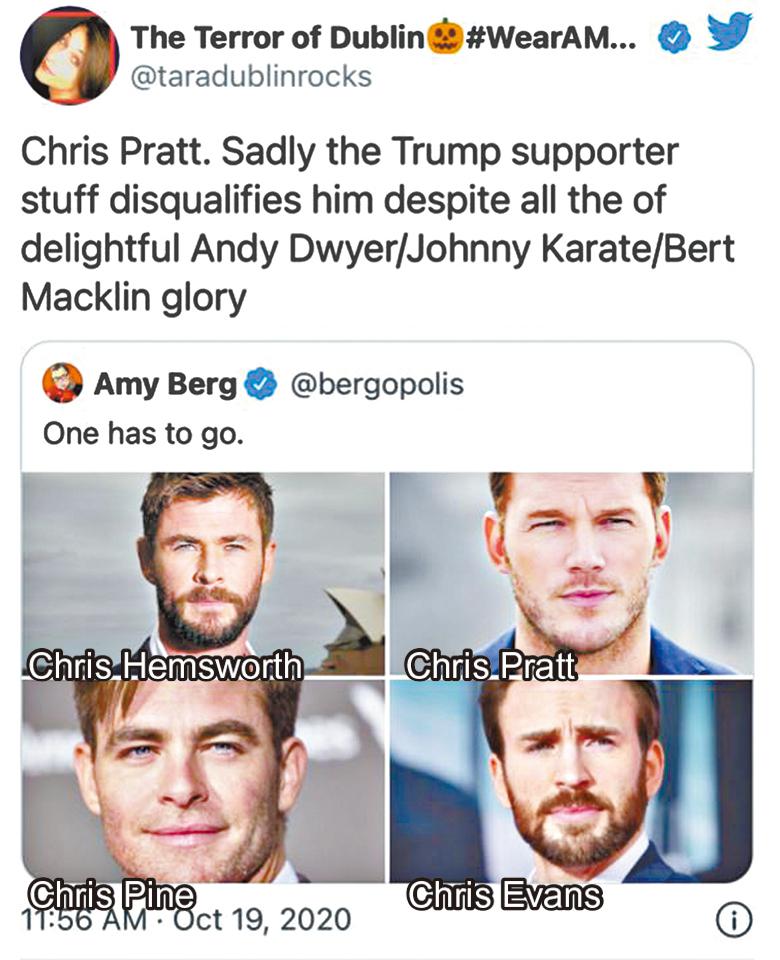Click The Terror of Dublin display name
The height and width of the screenshot is (960, 780).
coord(278,38)
